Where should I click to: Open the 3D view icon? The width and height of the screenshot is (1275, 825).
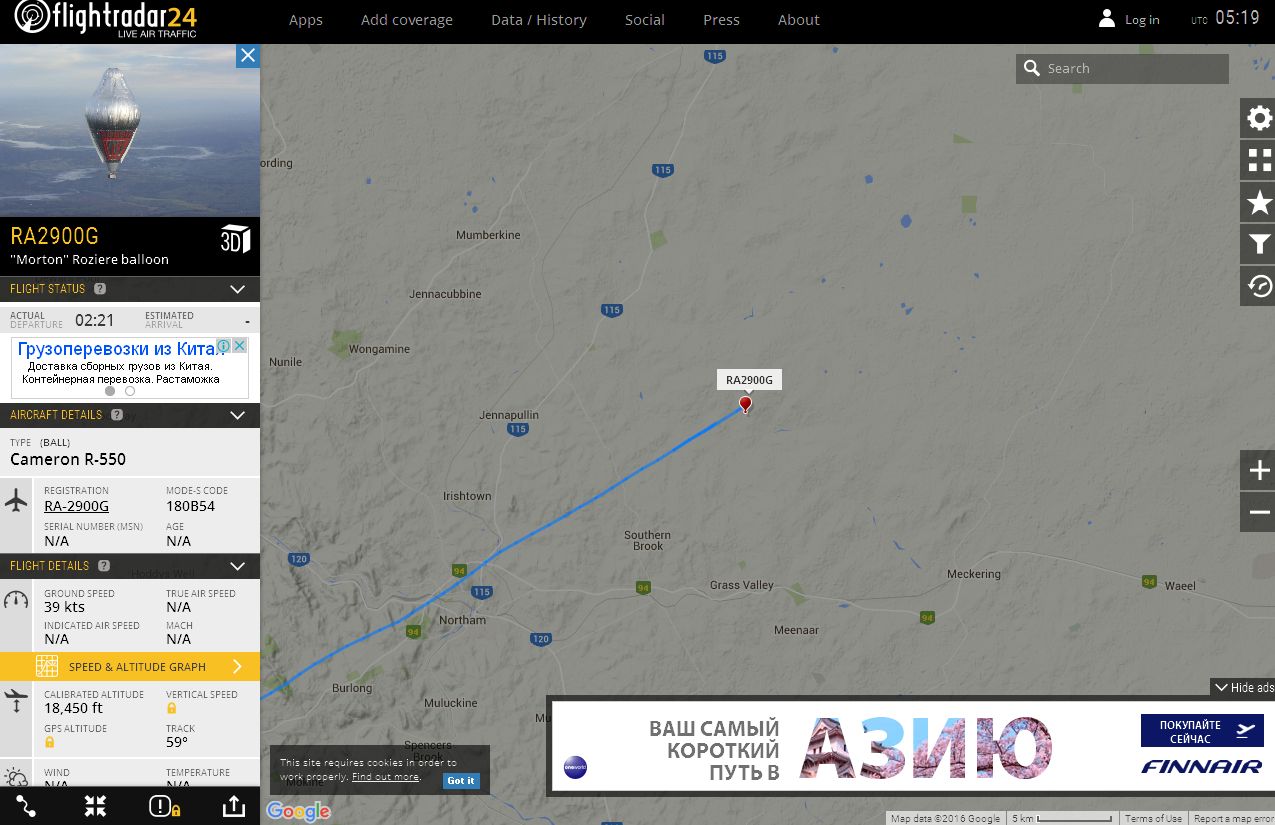pyautogui.click(x=235, y=240)
